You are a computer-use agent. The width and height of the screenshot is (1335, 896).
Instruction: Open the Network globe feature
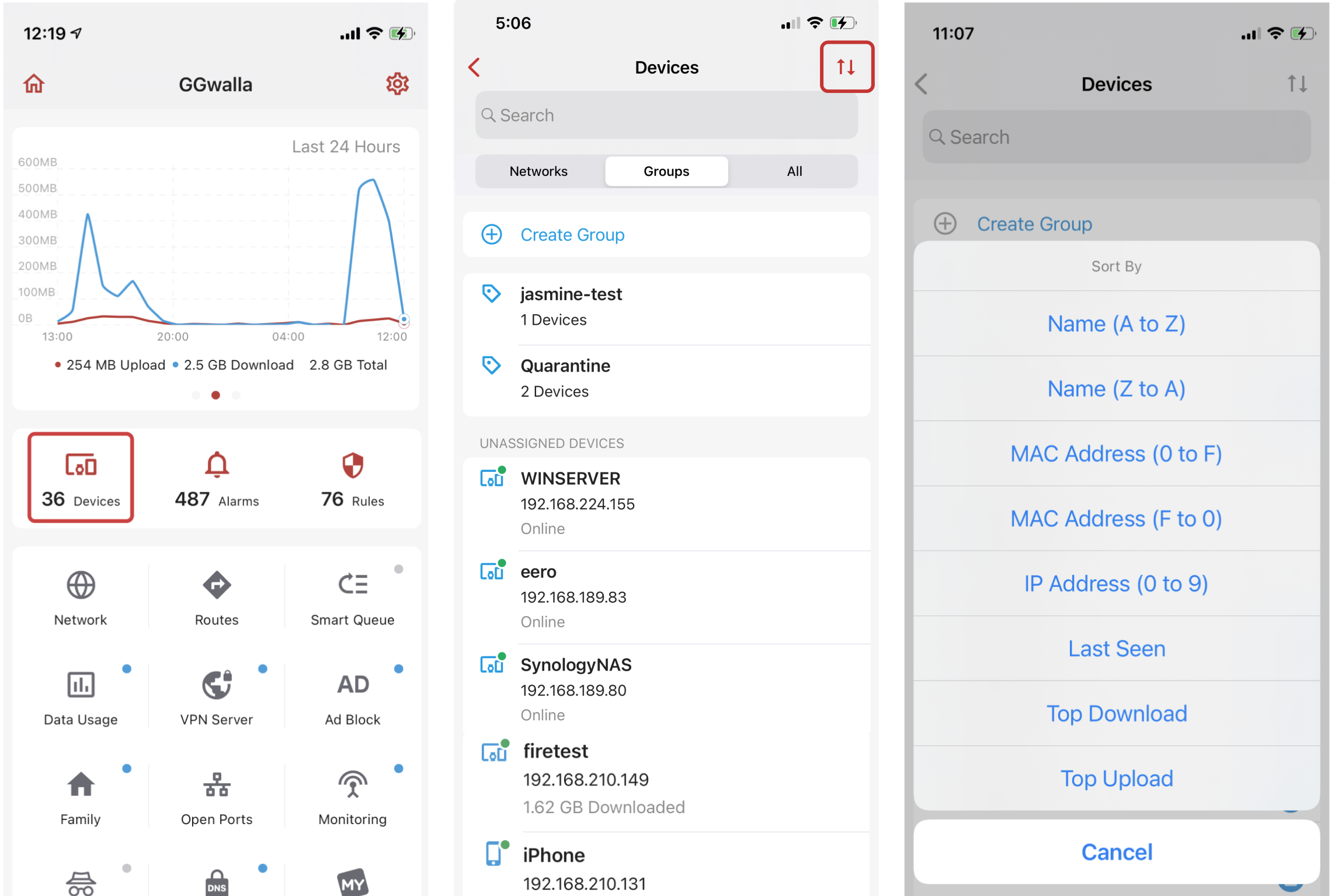coord(81,598)
